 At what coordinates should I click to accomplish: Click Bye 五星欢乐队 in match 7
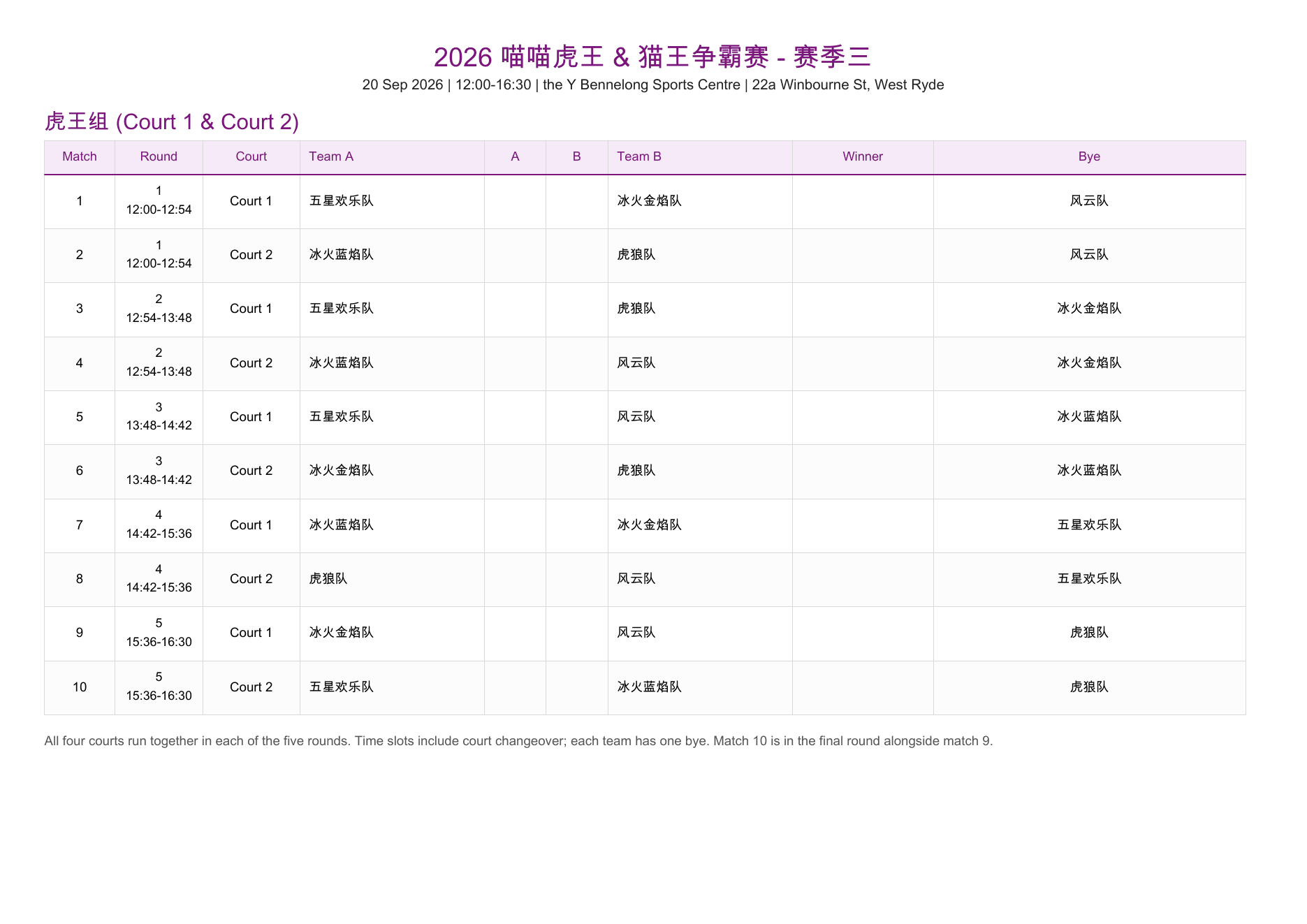(x=1089, y=525)
